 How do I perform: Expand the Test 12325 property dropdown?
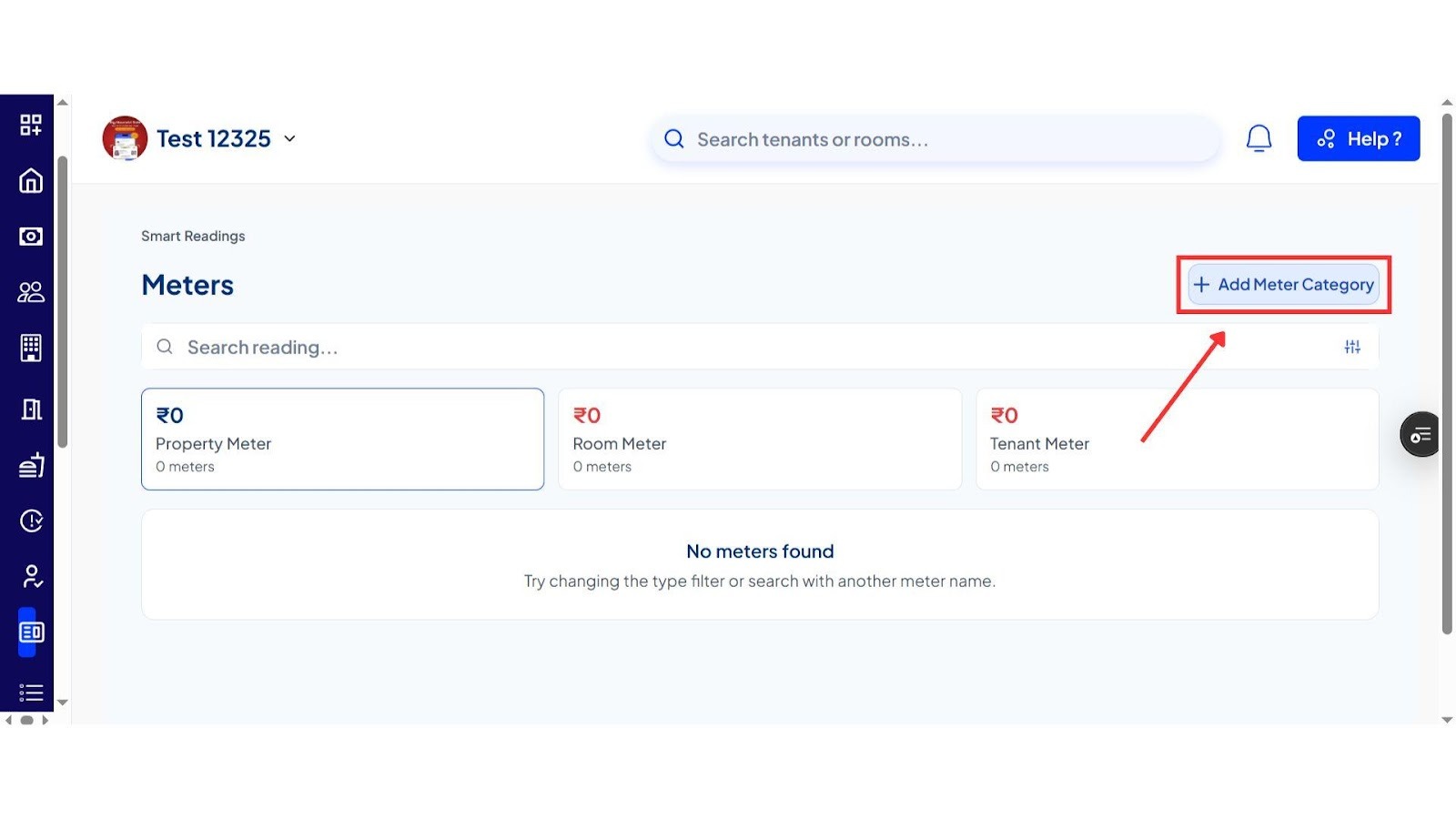tap(289, 139)
